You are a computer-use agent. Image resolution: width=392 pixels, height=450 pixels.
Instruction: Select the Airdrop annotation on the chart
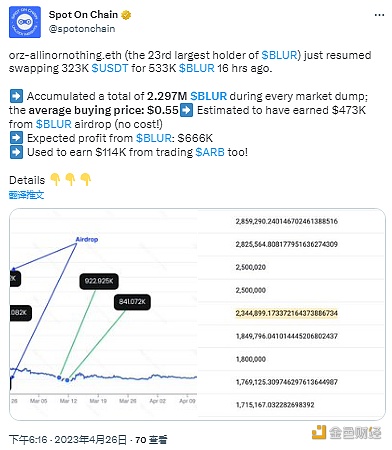(87, 239)
